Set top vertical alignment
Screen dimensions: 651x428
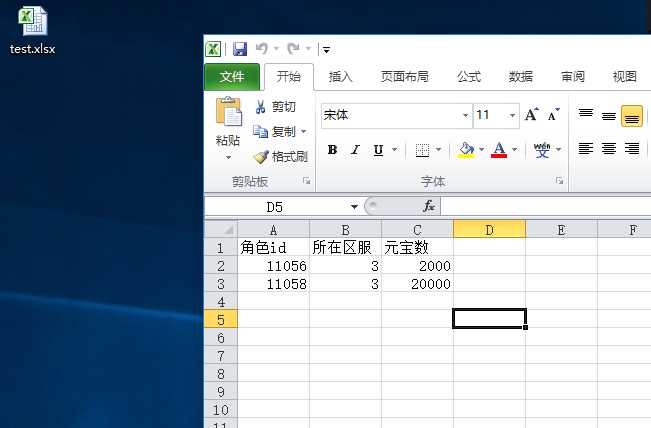(x=586, y=115)
